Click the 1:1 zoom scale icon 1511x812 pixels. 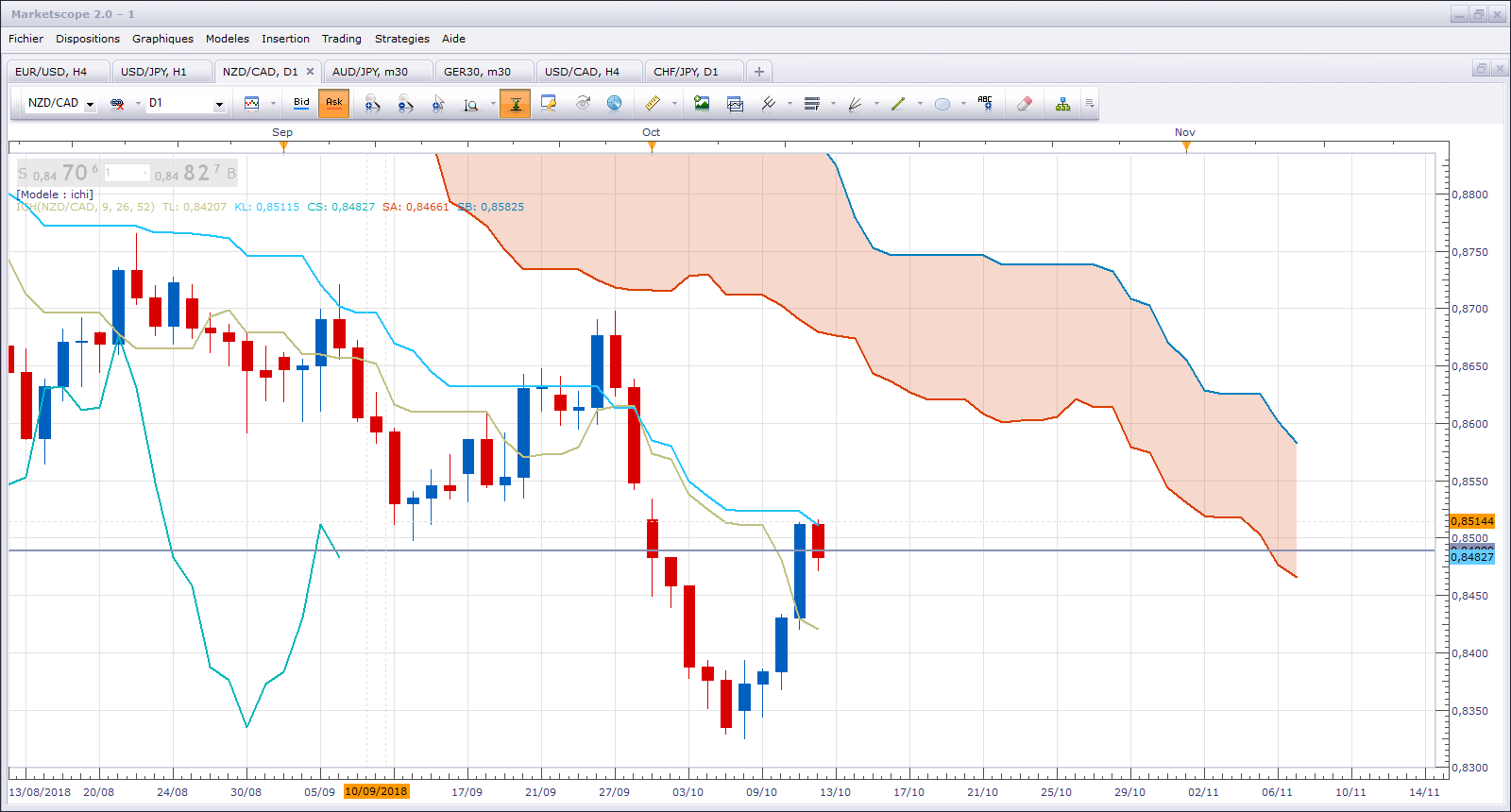tap(471, 104)
